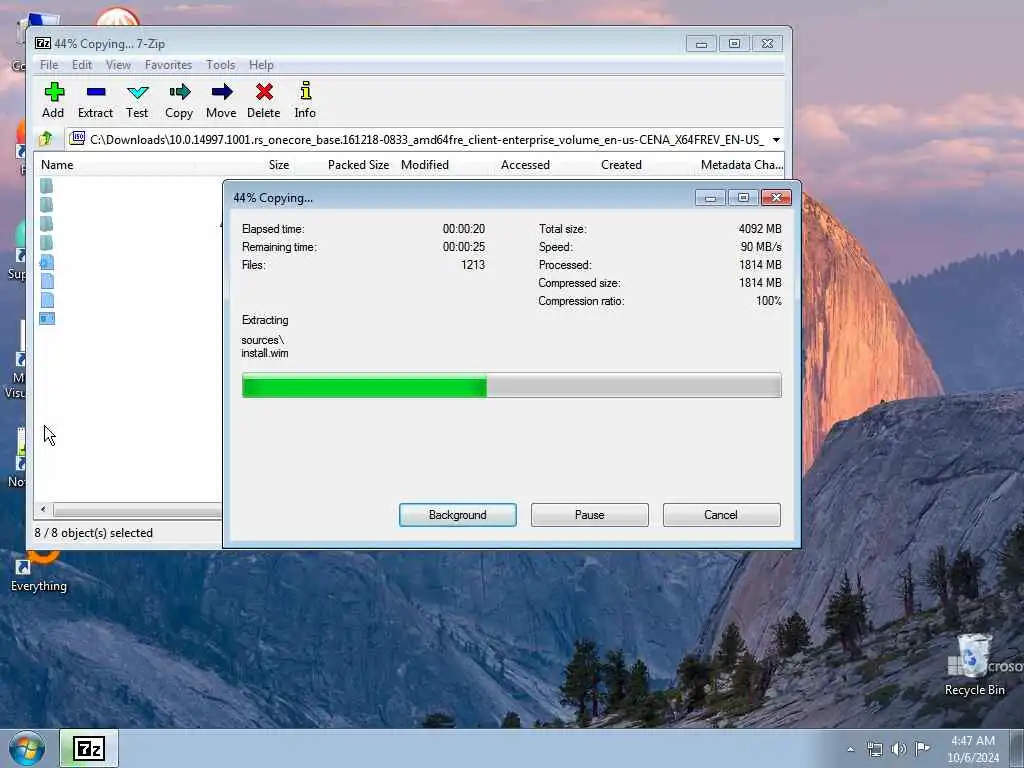Click the Speed value 90 MB/s

pyautogui.click(x=761, y=247)
